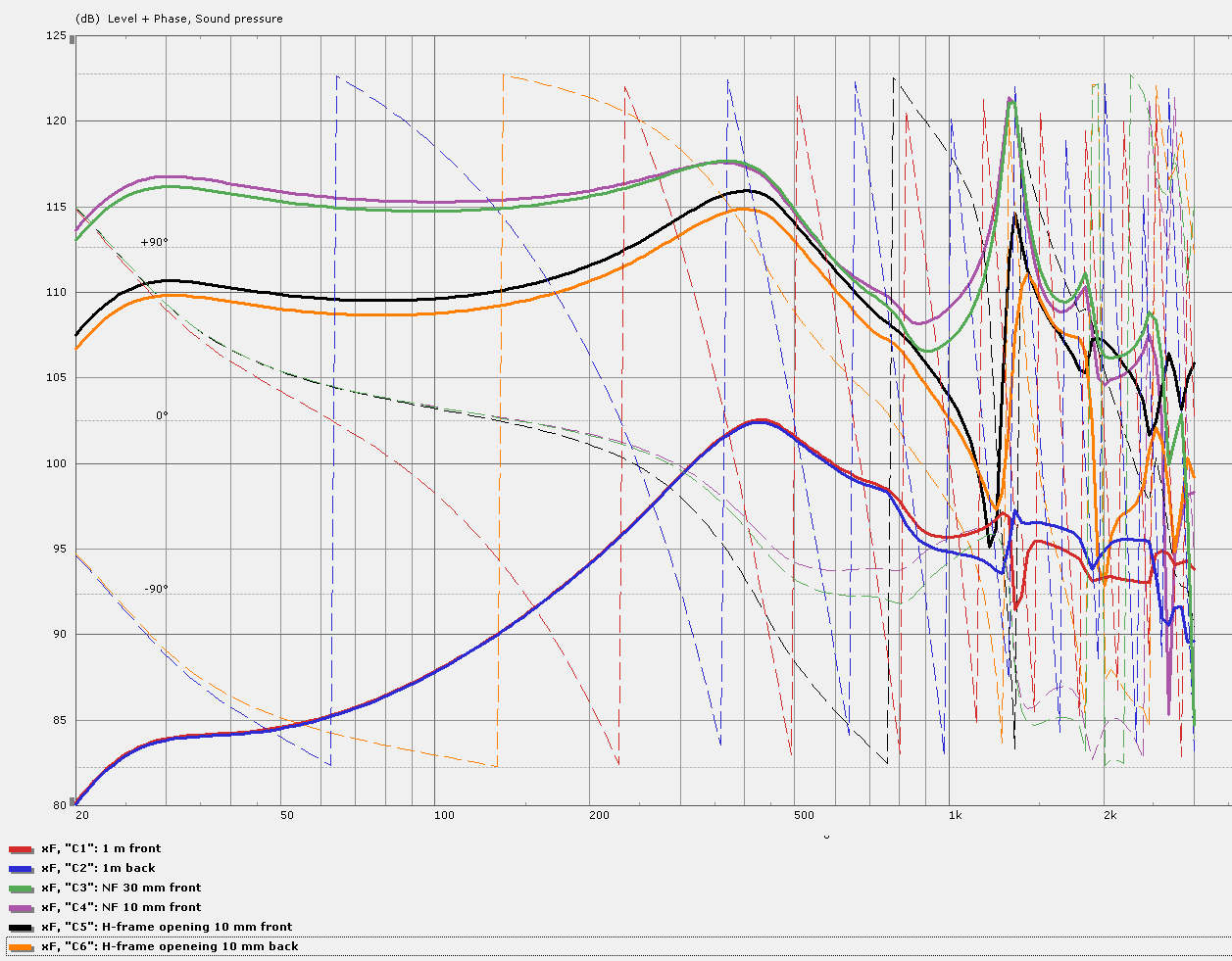Click the chart title "Level + Phase, Sound pressure"

coord(193,19)
